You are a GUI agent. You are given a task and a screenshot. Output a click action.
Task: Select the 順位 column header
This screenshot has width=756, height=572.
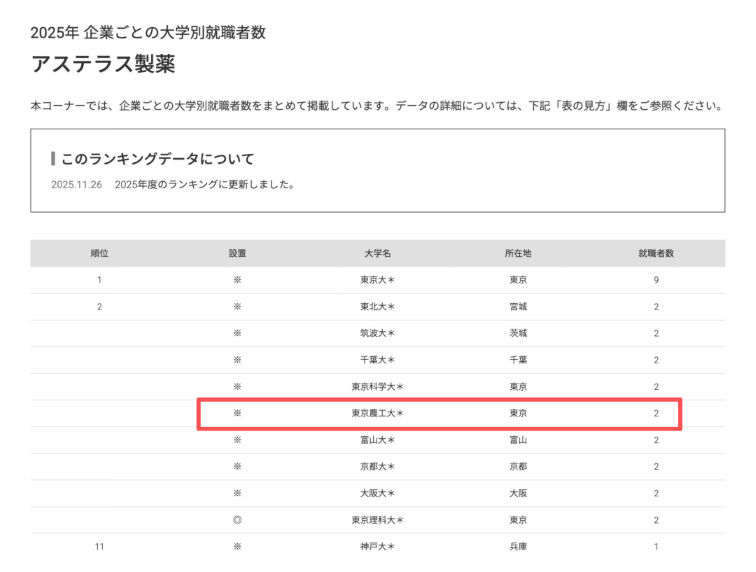click(x=99, y=254)
